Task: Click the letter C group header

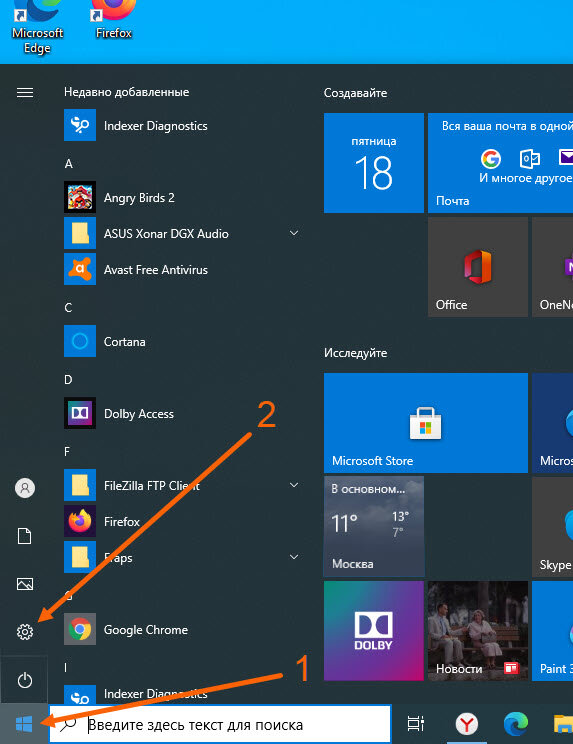Action: 68,307
